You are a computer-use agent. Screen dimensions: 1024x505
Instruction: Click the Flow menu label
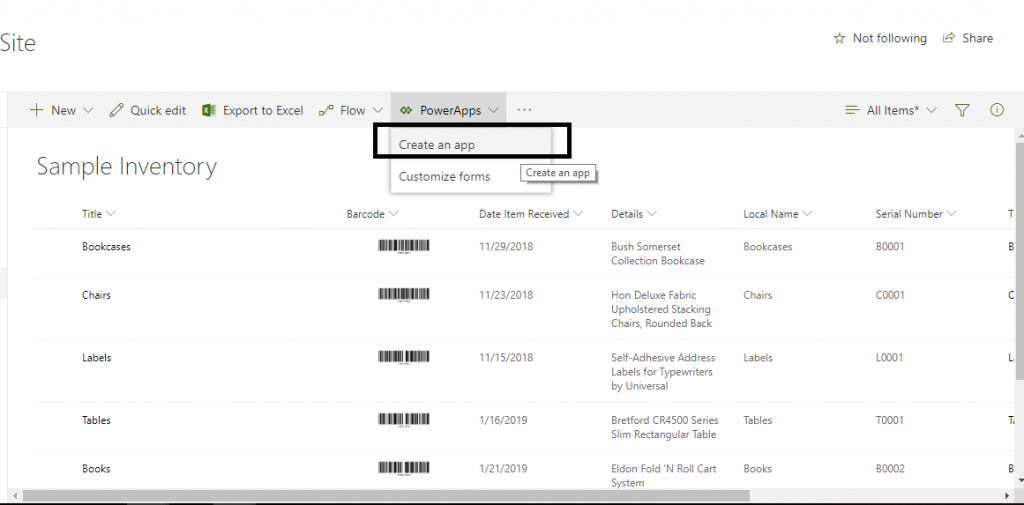click(353, 110)
